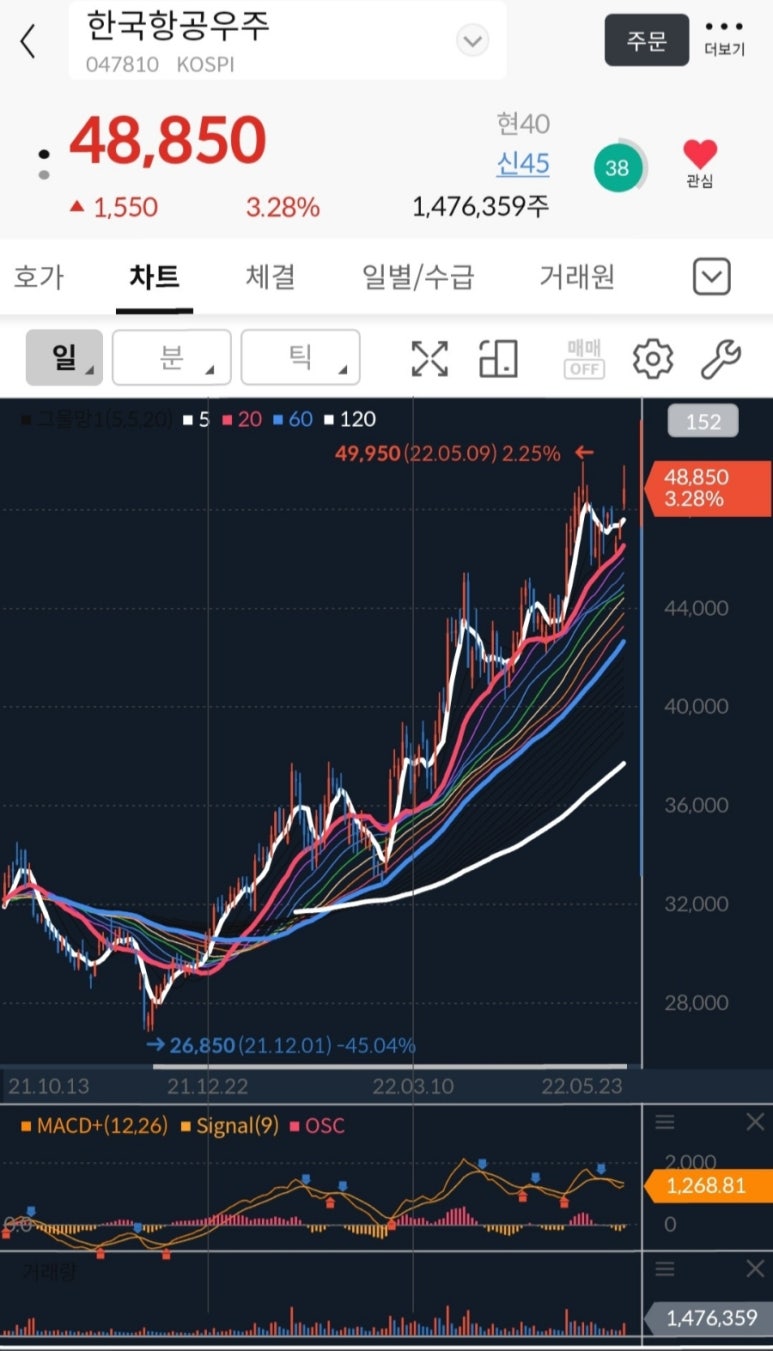The width and height of the screenshot is (773, 1351).
Task: Open the 틱 tick period dropdown
Action: tap(300, 357)
